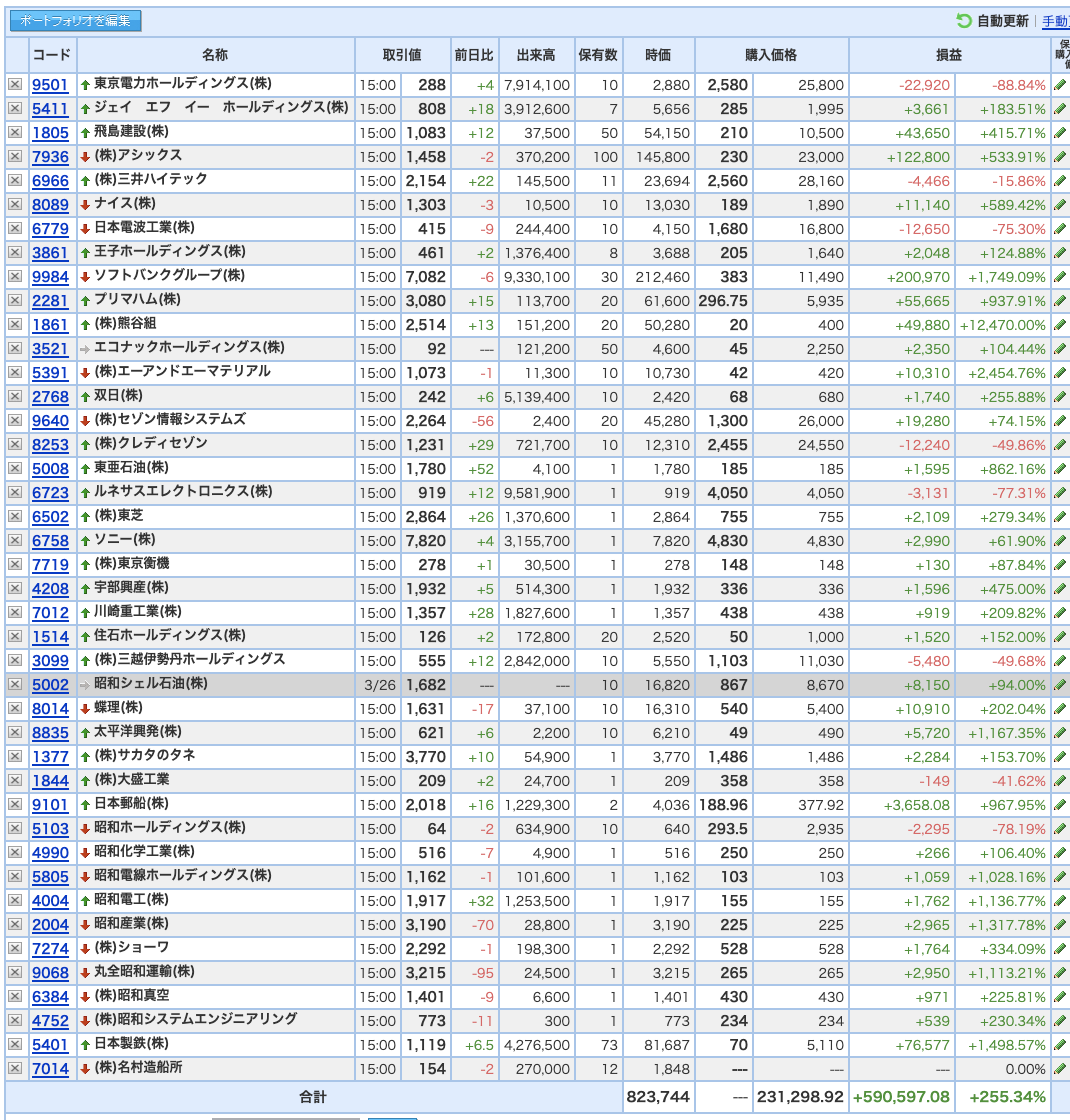The height and width of the screenshot is (1120, 1070).
Task: Click 熊谷組 gain +12,470.00%
Action: [1003, 325]
